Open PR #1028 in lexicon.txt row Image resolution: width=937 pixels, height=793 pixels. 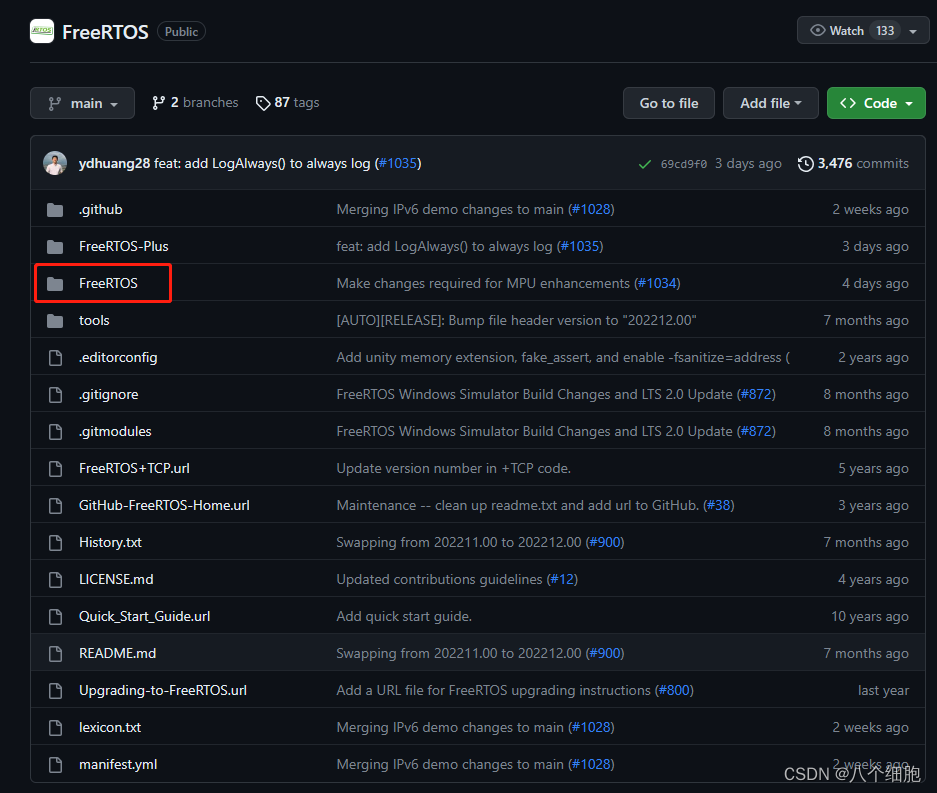[591, 728]
